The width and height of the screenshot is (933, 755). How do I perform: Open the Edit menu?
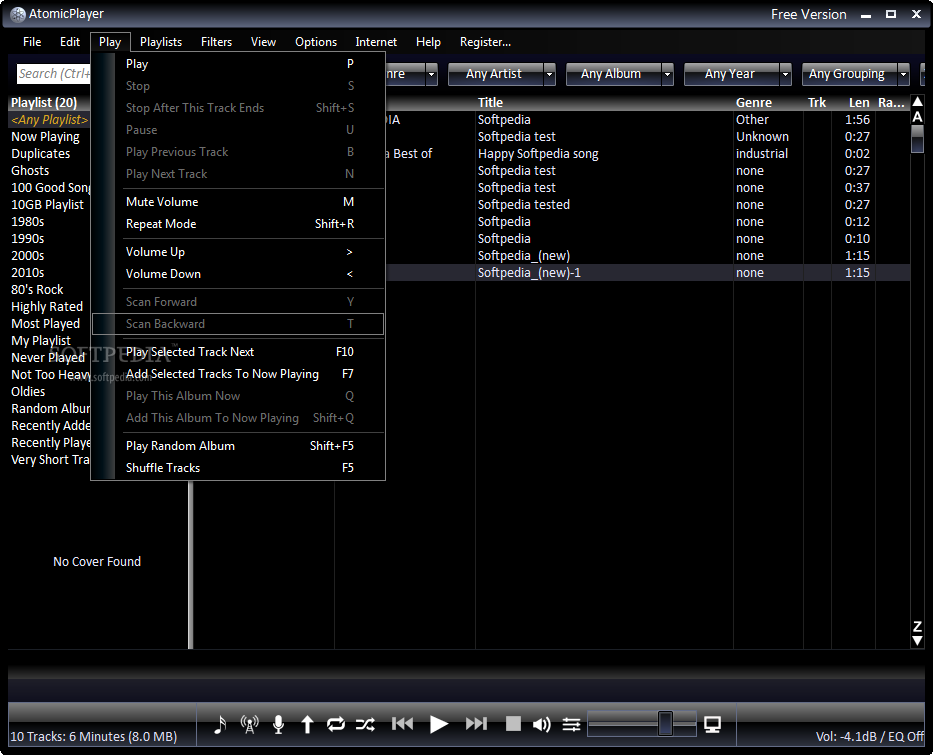click(x=70, y=42)
